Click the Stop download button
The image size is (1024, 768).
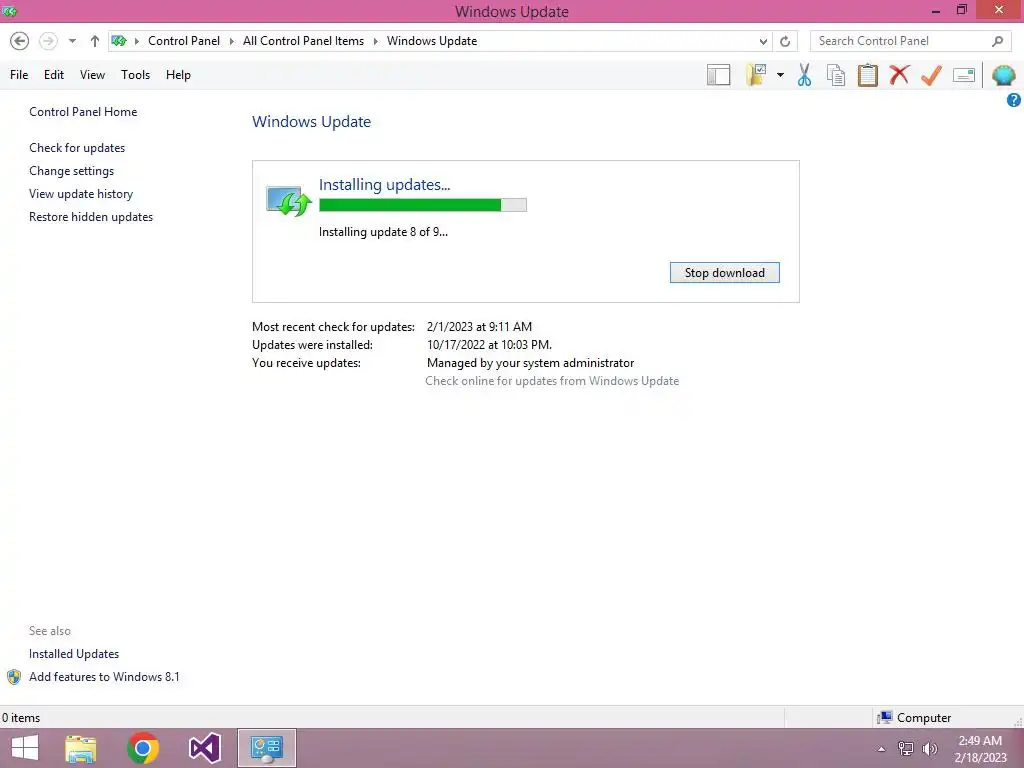724,273
